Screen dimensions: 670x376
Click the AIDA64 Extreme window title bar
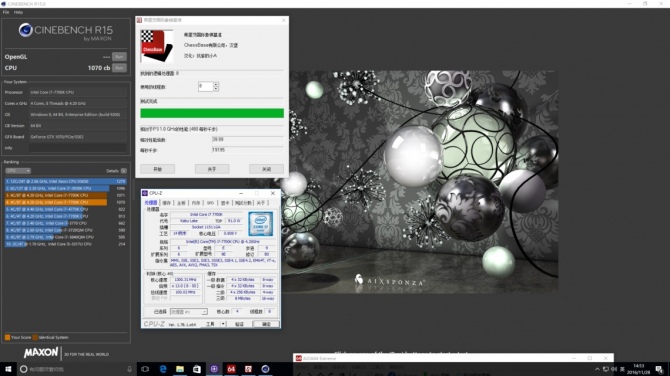coord(453,358)
